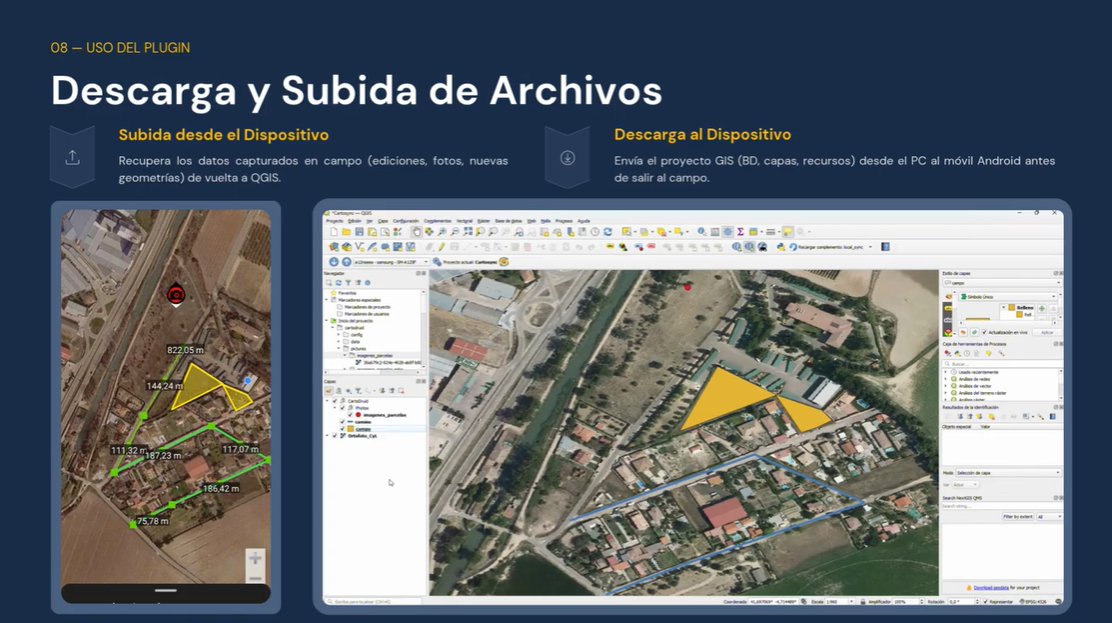Image resolution: width=1112 pixels, height=623 pixels.
Task: Toggle Ortofoto layer visibility checkbox
Action: tap(335, 436)
